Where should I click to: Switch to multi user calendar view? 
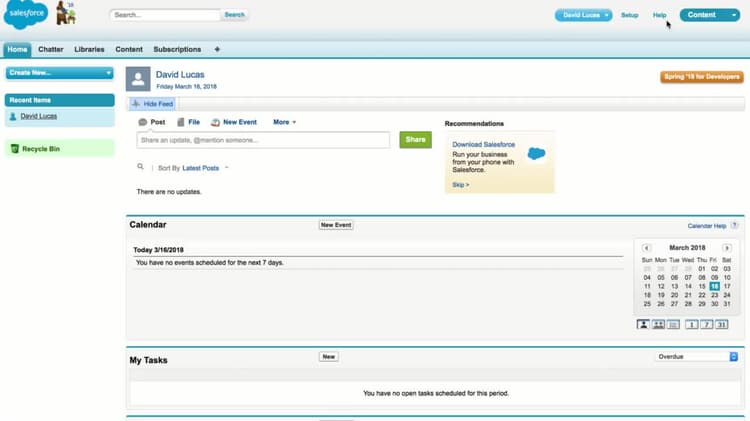(658, 324)
